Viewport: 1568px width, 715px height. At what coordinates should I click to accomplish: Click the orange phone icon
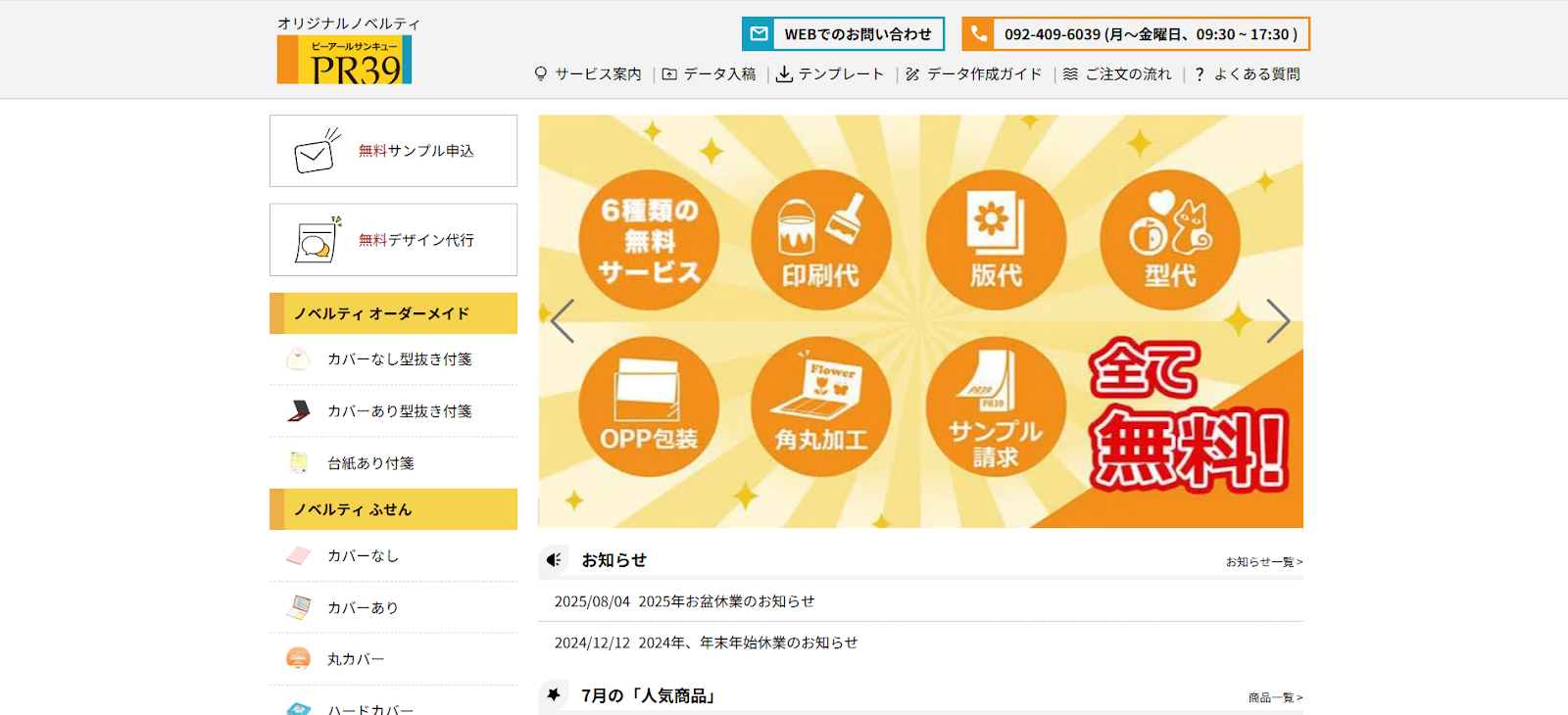tap(978, 34)
